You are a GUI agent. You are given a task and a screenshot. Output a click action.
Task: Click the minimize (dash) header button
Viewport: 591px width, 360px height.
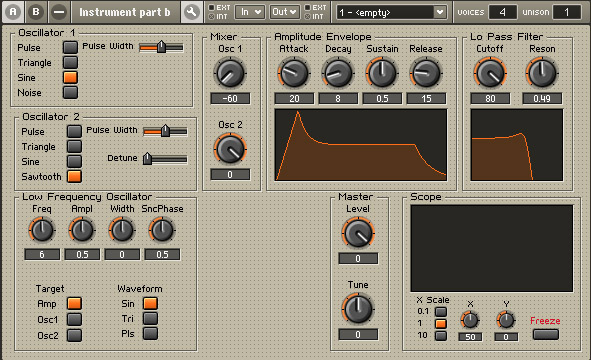[59, 12]
